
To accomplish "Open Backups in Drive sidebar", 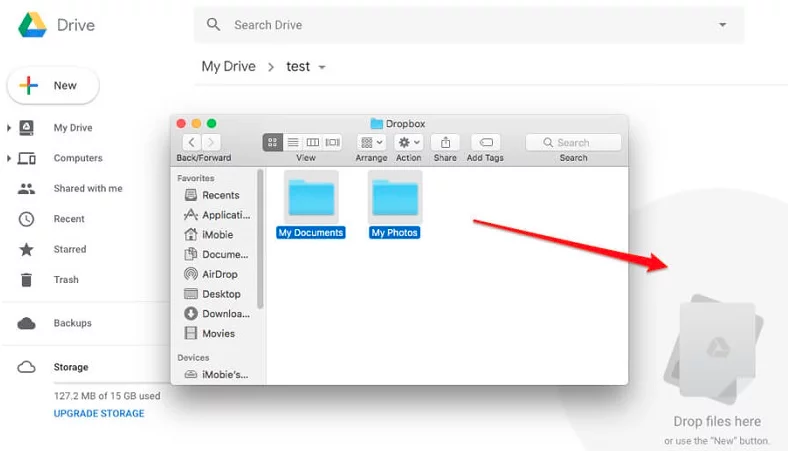I will 72,323.
